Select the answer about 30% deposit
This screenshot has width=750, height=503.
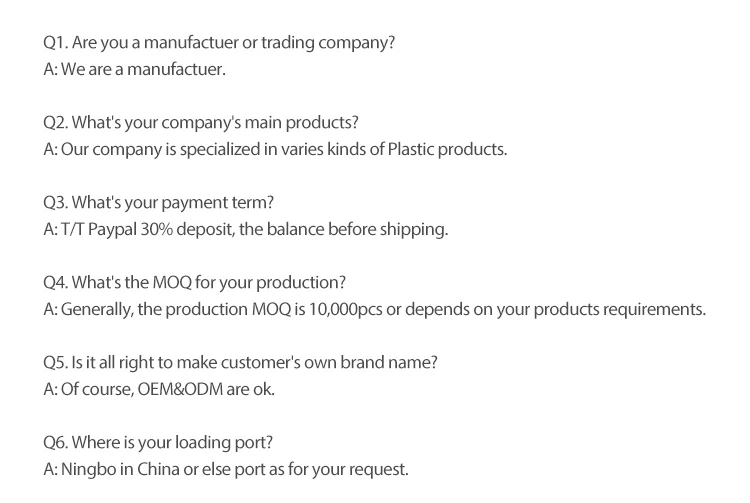[246, 230]
